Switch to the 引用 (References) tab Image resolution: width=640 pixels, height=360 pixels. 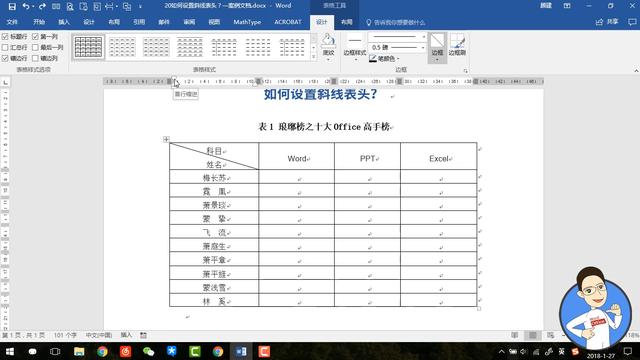click(139, 22)
